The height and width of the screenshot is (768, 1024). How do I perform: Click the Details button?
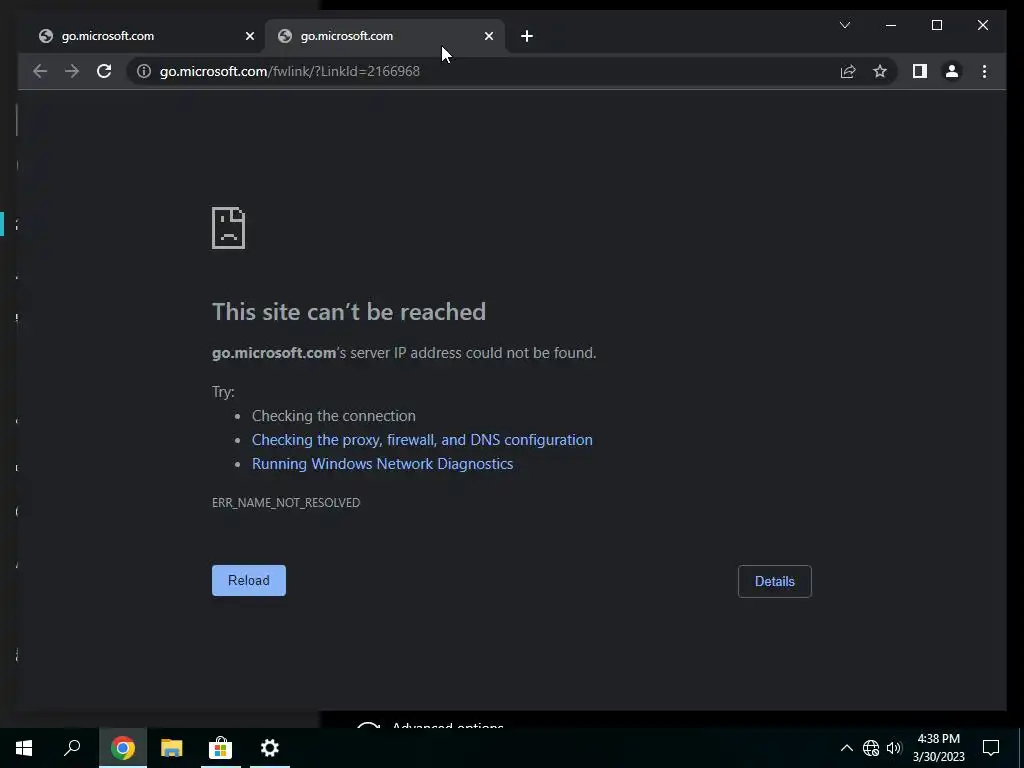(775, 581)
